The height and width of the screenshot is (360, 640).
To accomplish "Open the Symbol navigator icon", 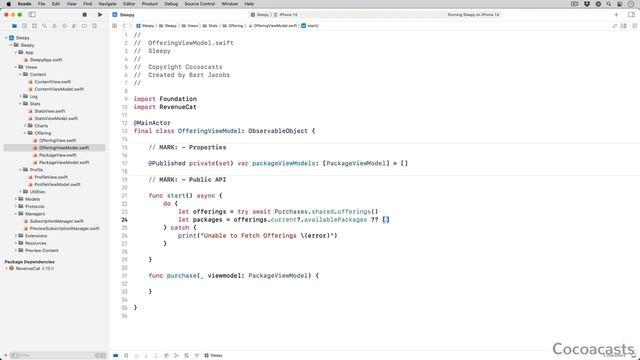I will click(34, 26).
